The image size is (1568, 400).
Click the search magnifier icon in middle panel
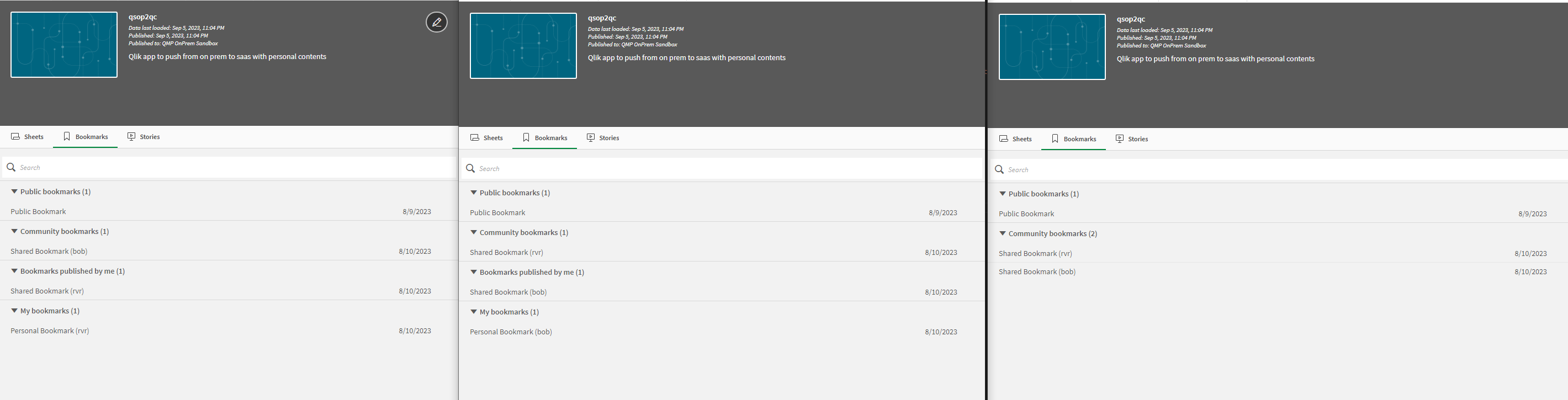(470, 168)
